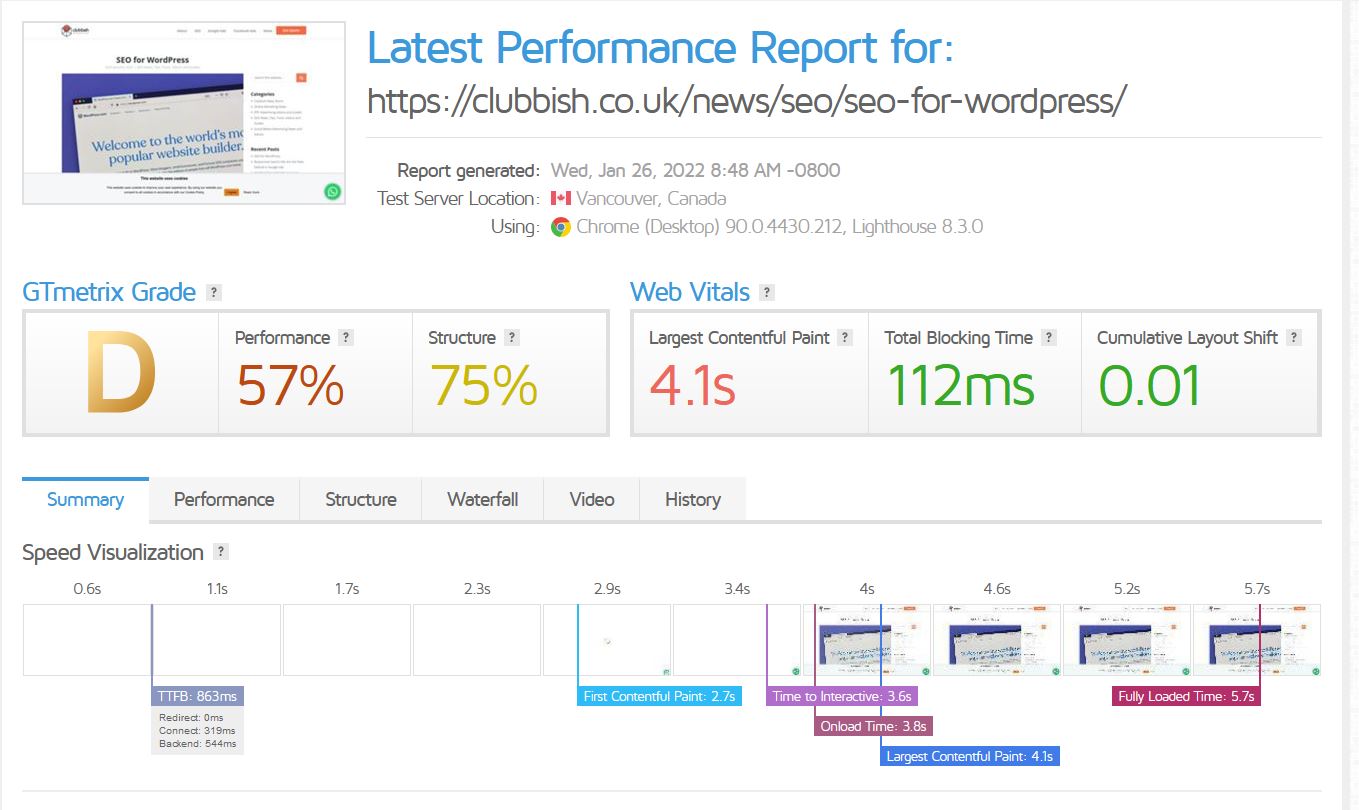1359x810 pixels.
Task: Click the 57% Performance score
Action: point(290,385)
